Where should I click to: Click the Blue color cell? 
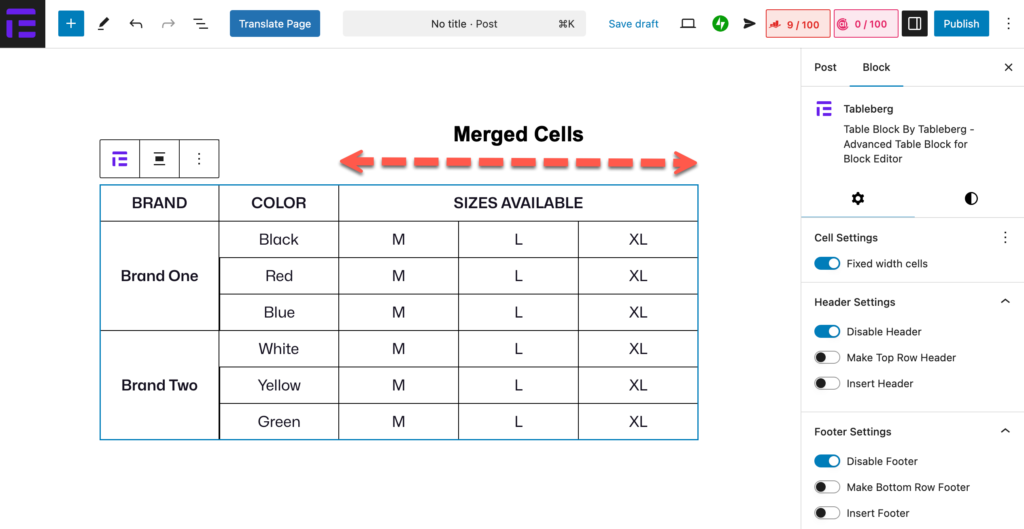pyautogui.click(x=279, y=312)
